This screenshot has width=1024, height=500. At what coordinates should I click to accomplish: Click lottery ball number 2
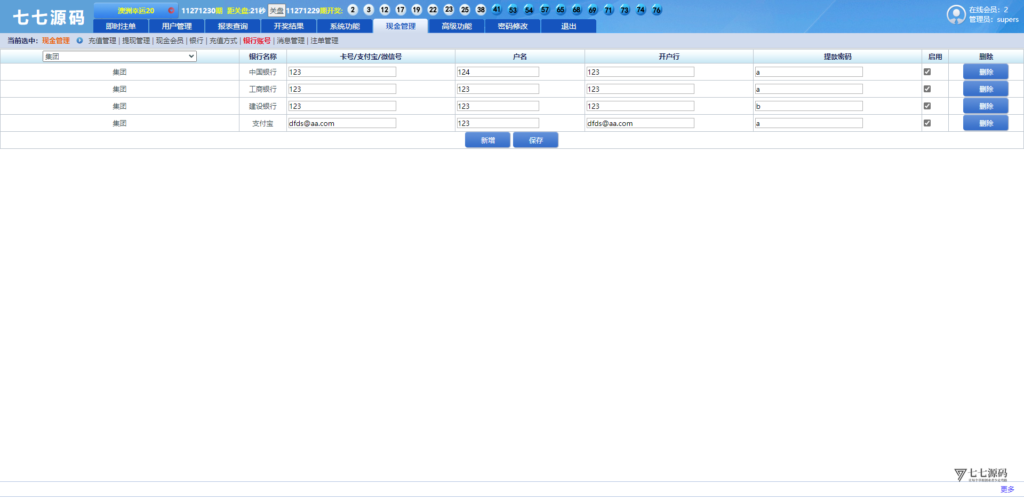353,10
